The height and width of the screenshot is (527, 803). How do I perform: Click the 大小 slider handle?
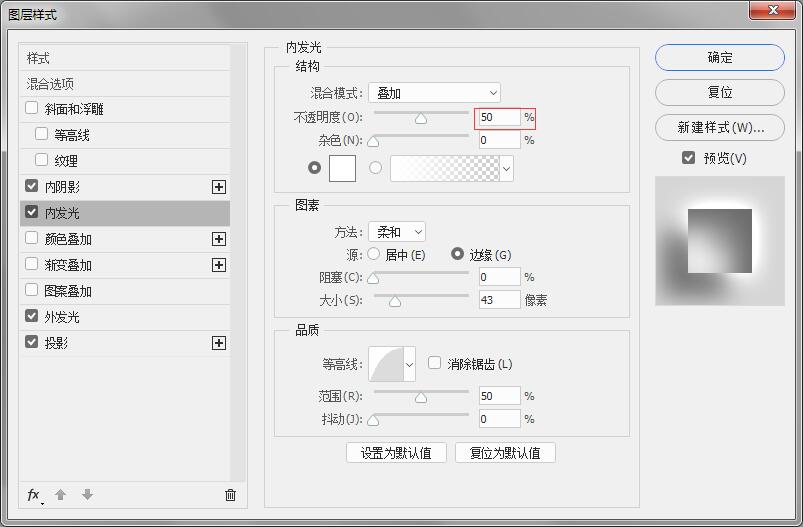click(x=395, y=302)
